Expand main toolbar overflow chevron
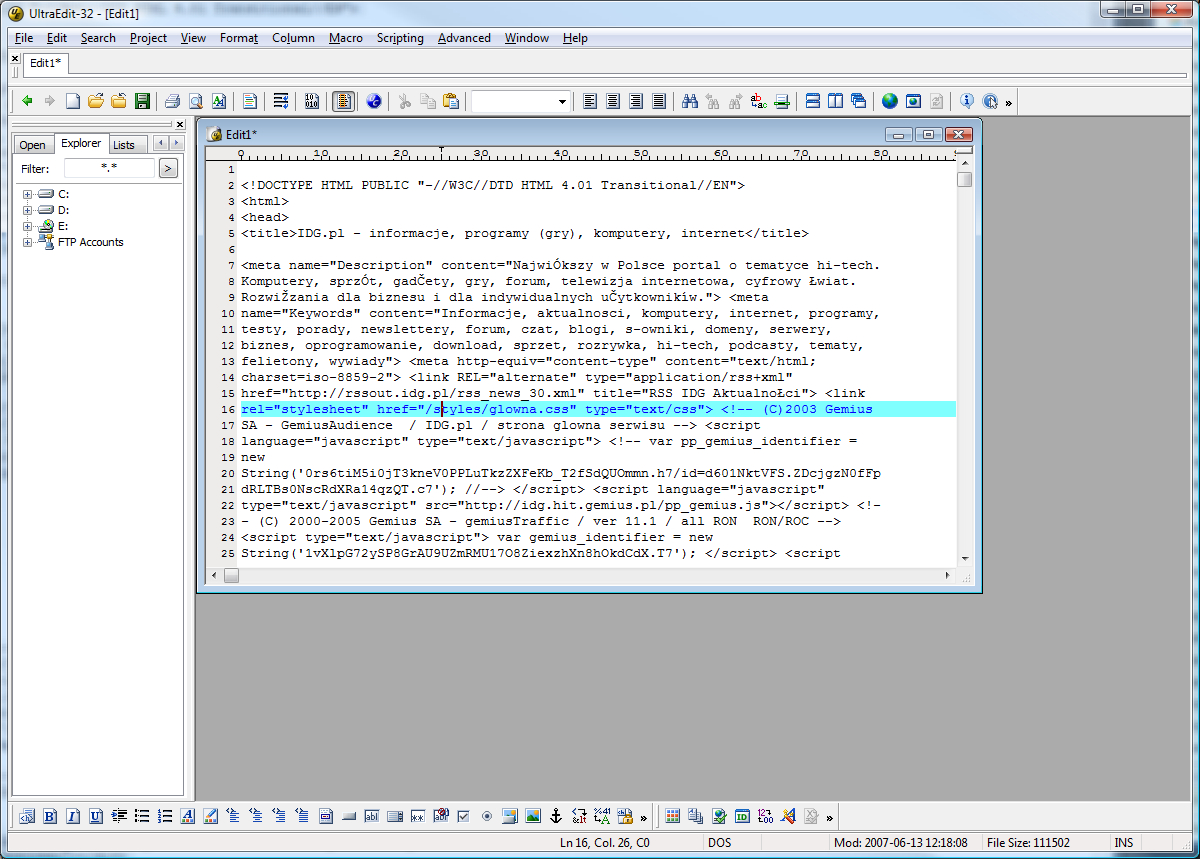 coord(1008,102)
